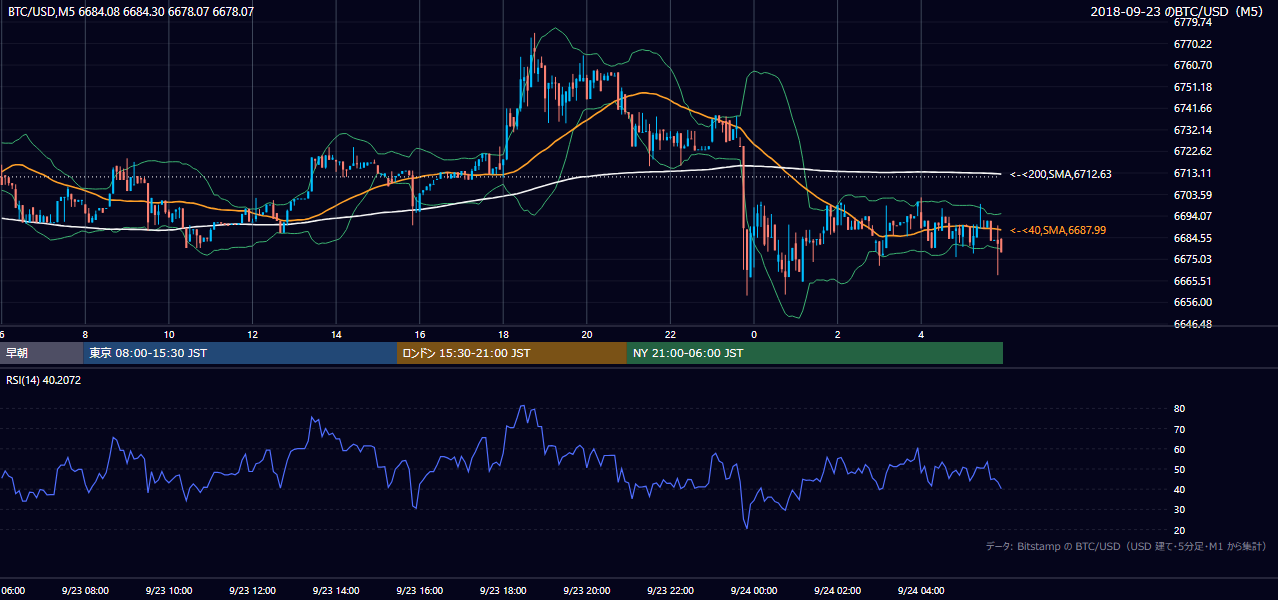Viewport: 1278px width, 600px height.
Task: Click the 9/24 02:00 time label
Action: [838, 591]
